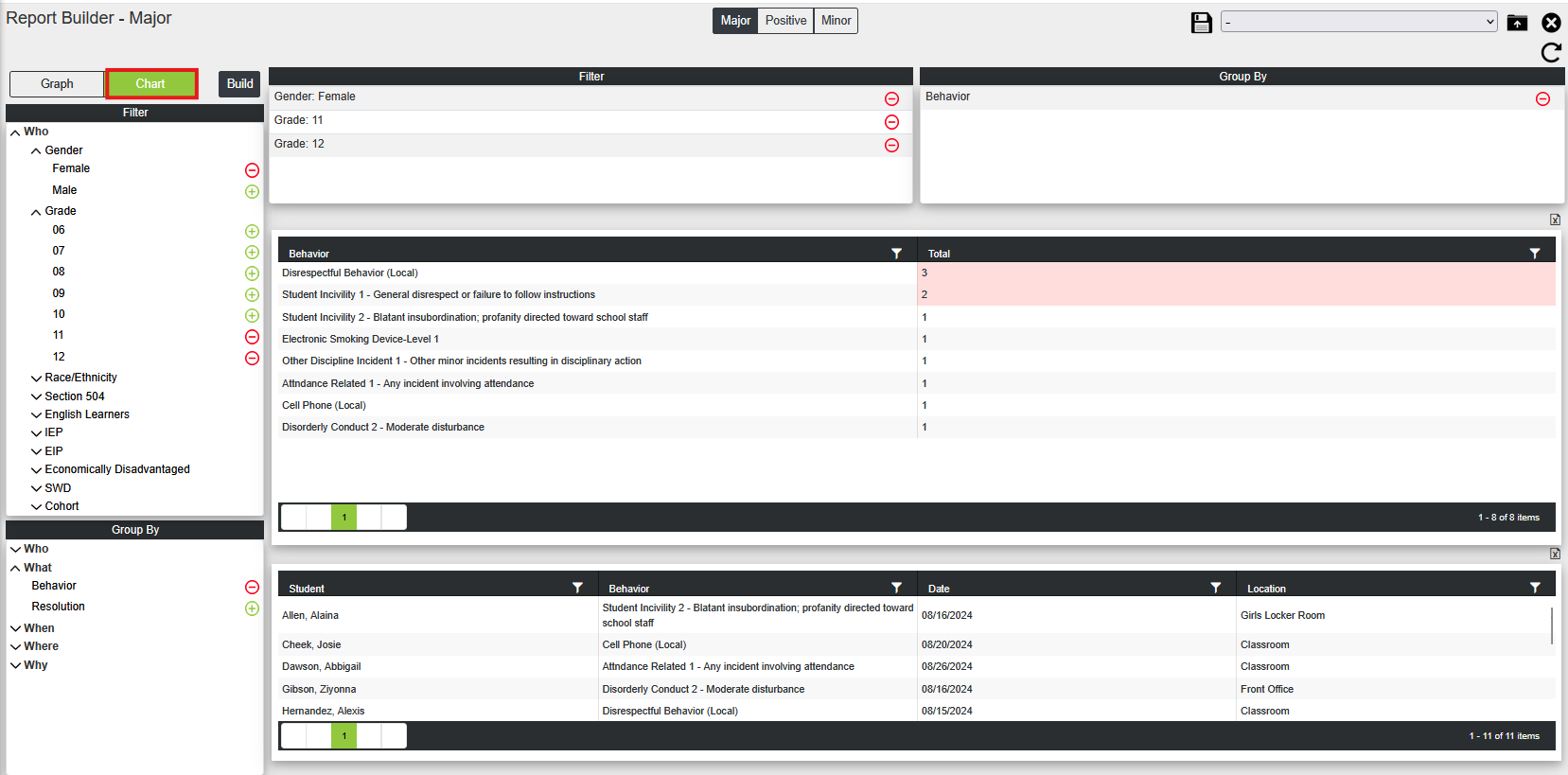The height and width of the screenshot is (775, 1568).
Task: Filter the Total column in summary table
Action: tap(1535, 254)
